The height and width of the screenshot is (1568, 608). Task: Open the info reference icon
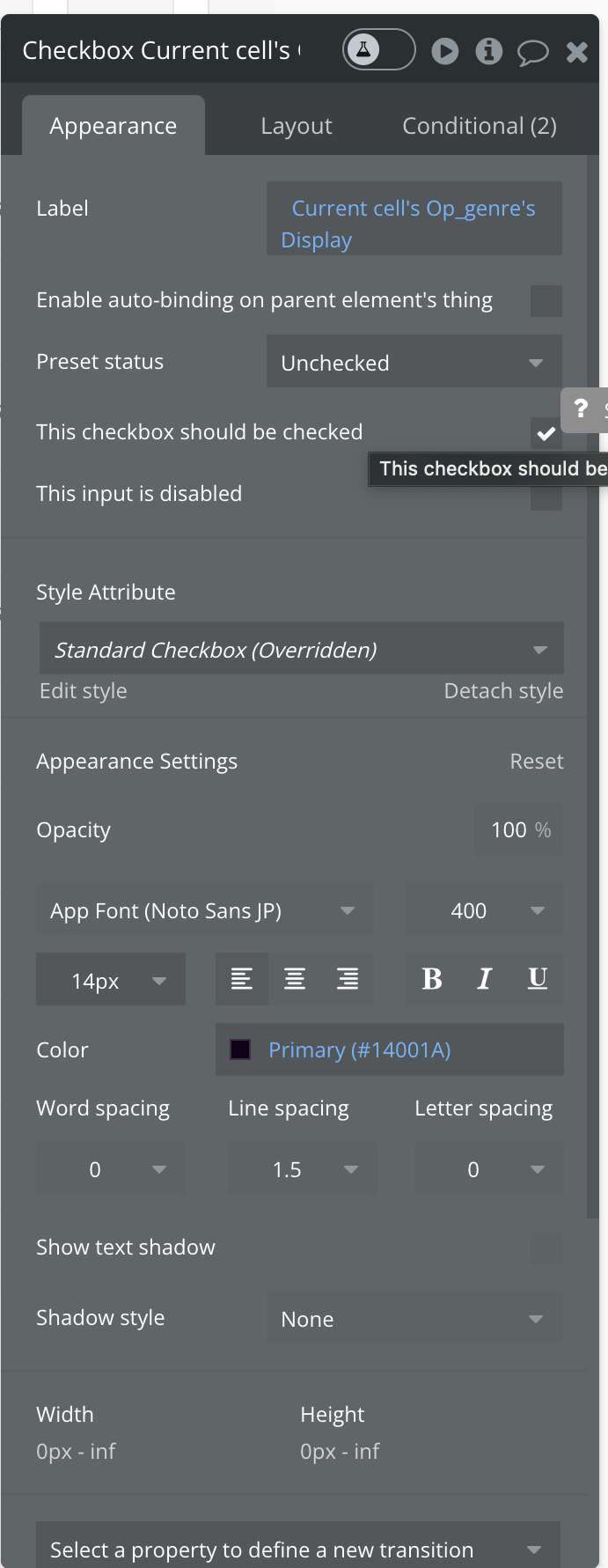(x=489, y=51)
